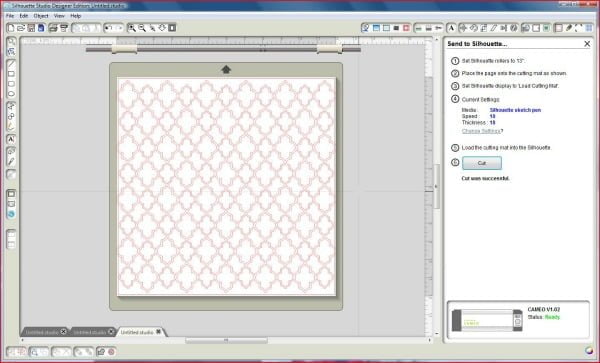Close the second Untitled studio tab
The height and width of the screenshot is (363, 600).
(111, 332)
